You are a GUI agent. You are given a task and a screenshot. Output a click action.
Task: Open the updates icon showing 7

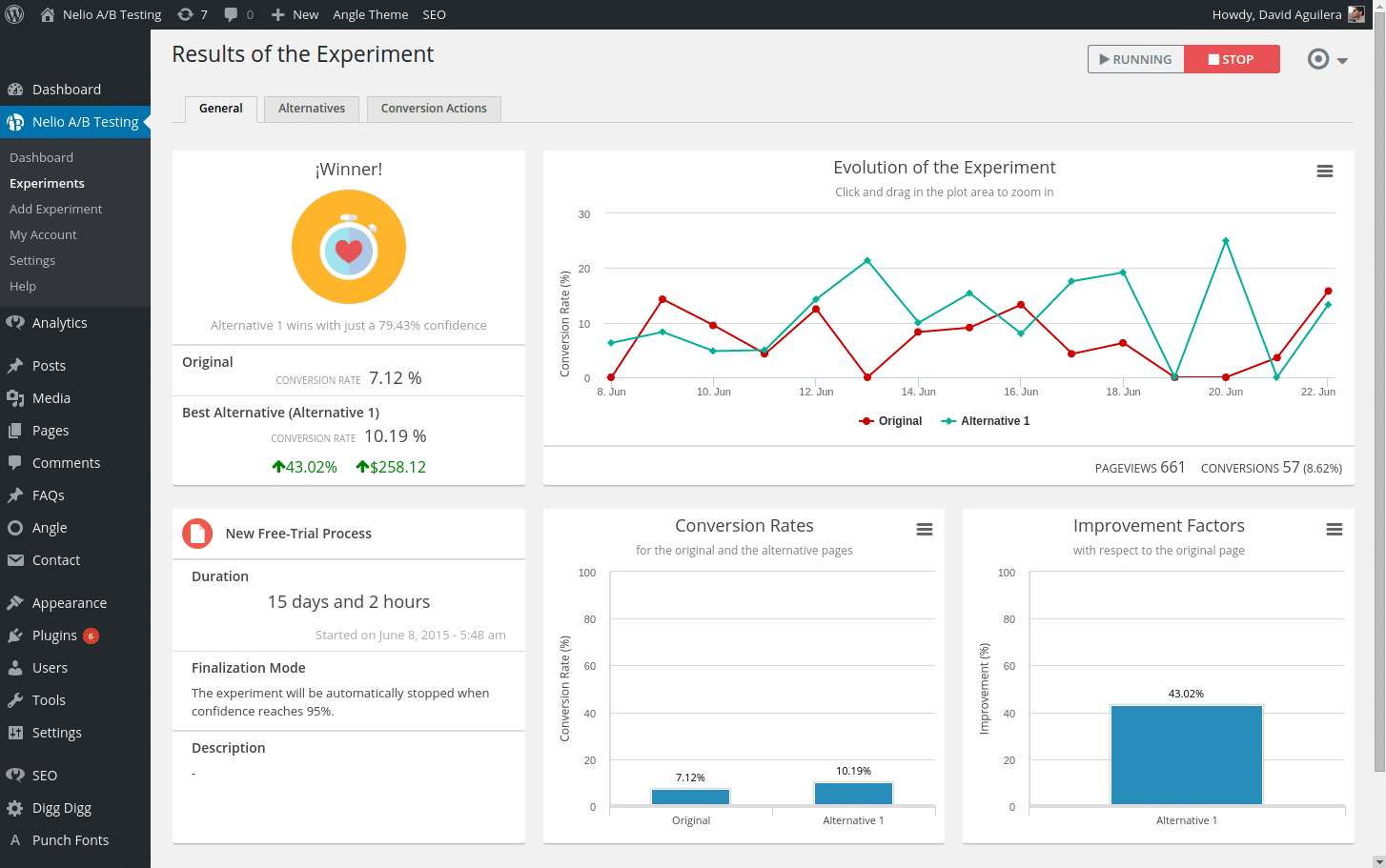coord(186,14)
